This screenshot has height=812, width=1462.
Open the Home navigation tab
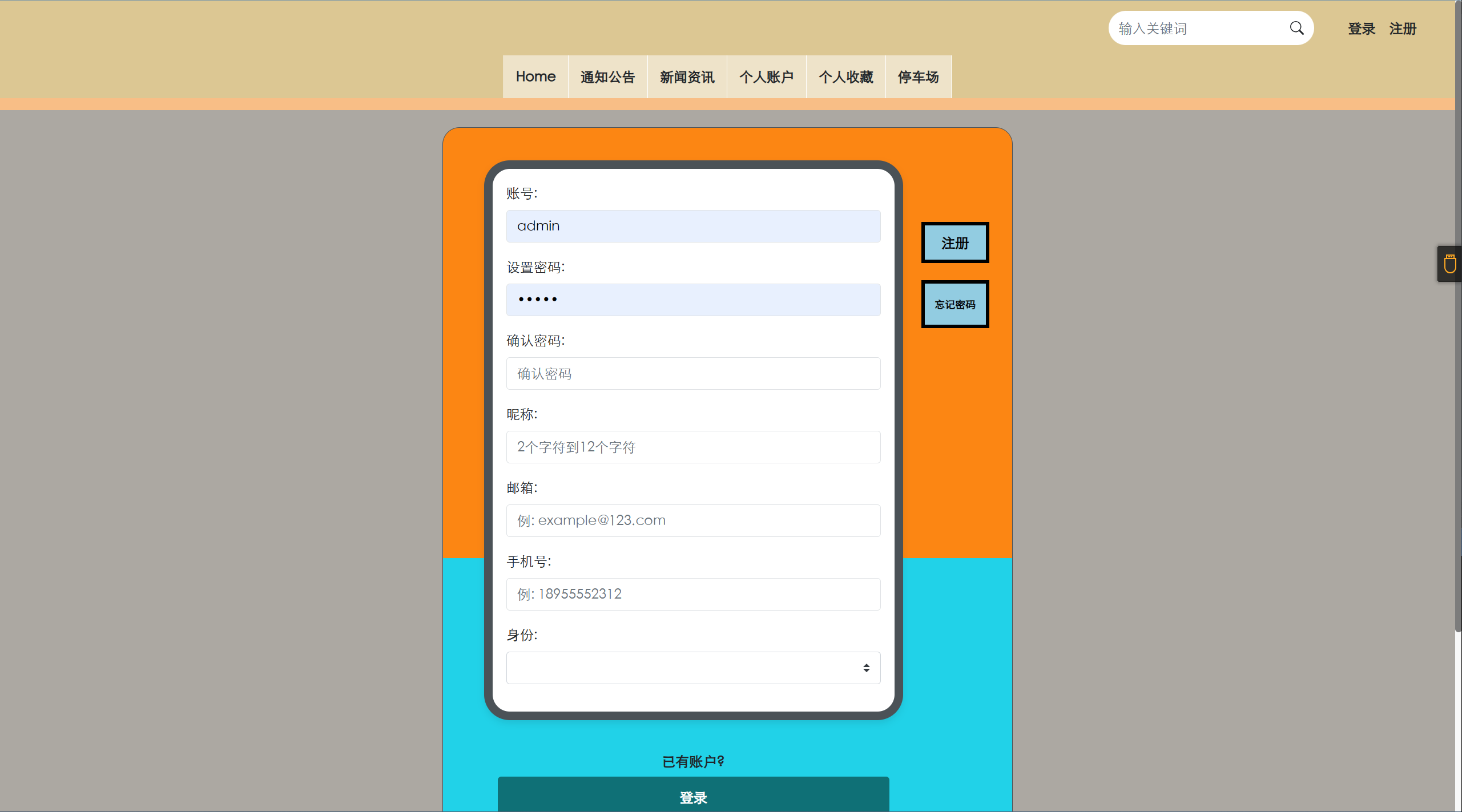tap(535, 77)
